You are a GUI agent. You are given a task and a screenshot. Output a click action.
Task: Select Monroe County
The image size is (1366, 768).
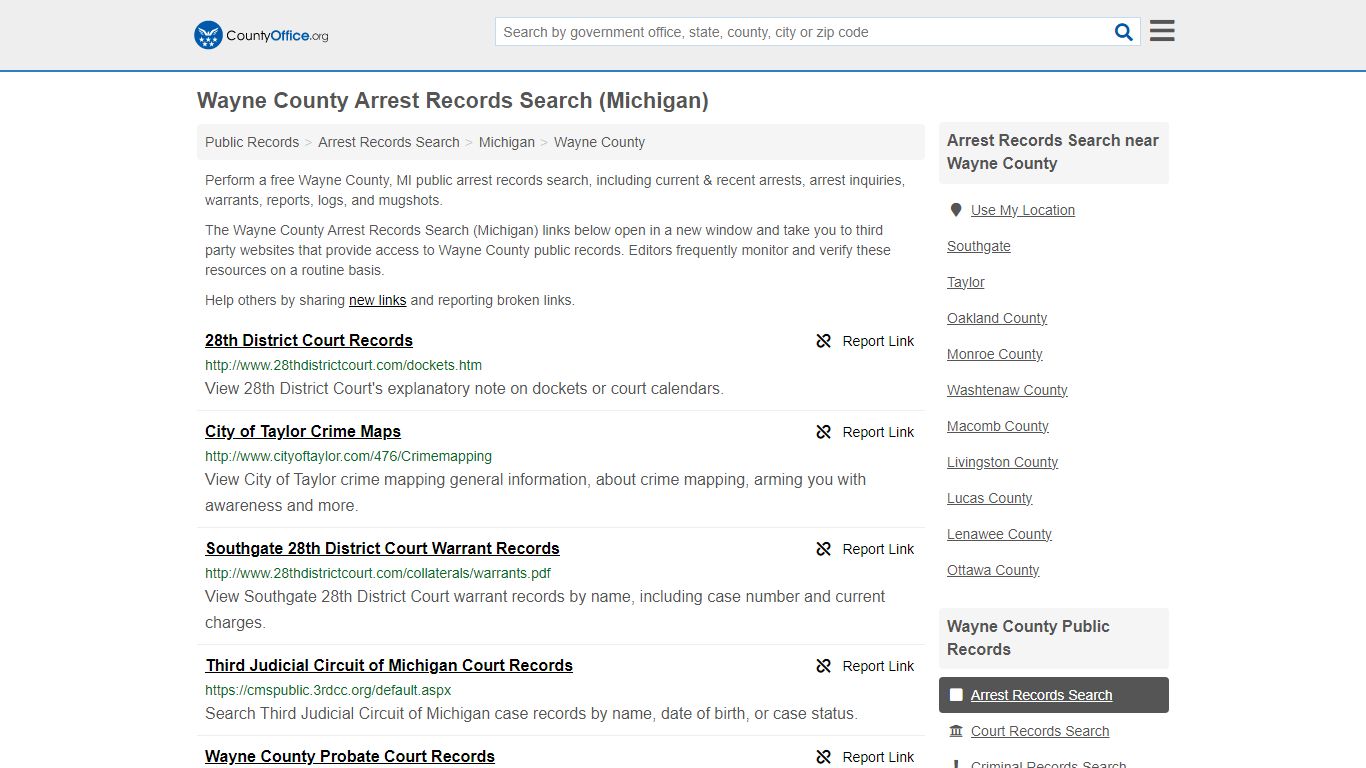click(995, 354)
